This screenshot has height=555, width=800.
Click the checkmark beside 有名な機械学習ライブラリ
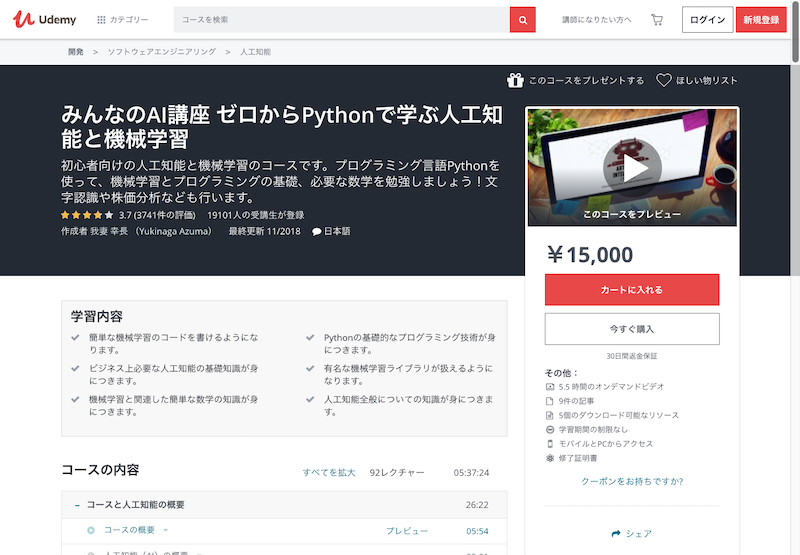pos(310,368)
